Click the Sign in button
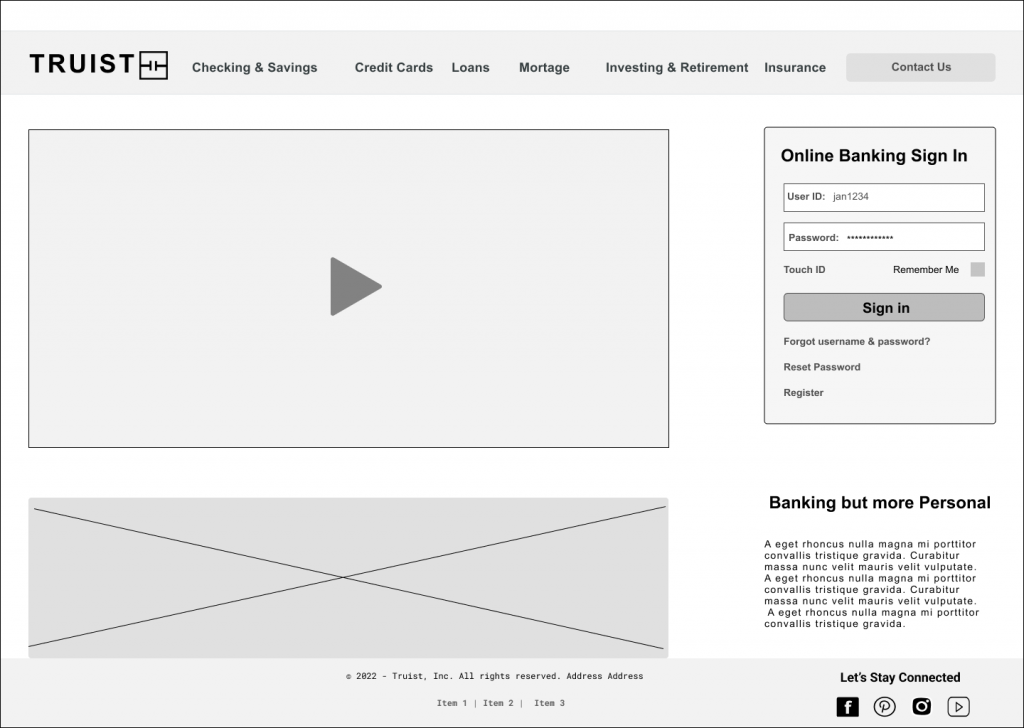The height and width of the screenshot is (728, 1024). [x=884, y=308]
